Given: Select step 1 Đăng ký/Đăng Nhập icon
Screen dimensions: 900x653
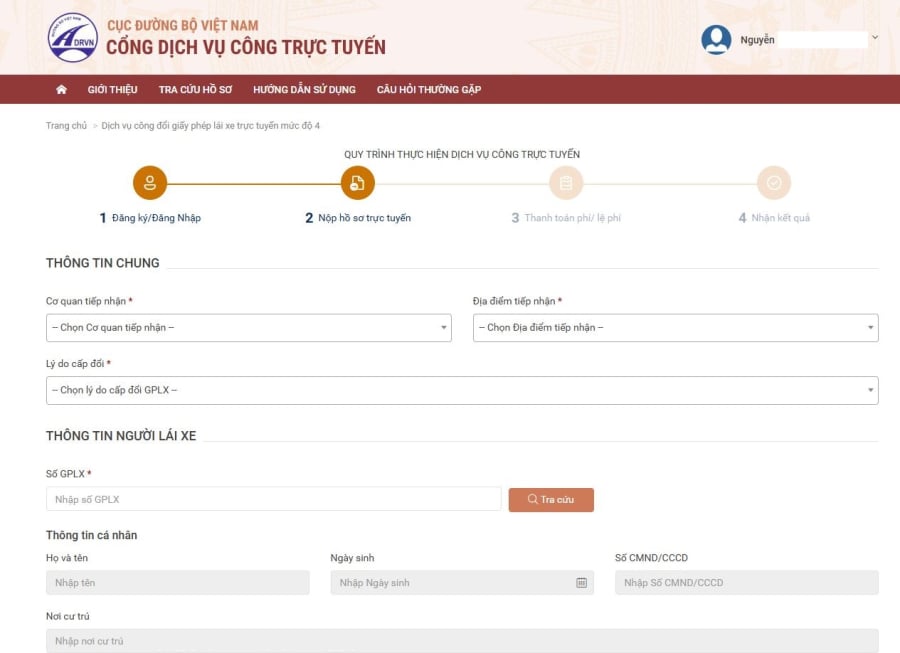Looking at the screenshot, I should pos(150,183).
